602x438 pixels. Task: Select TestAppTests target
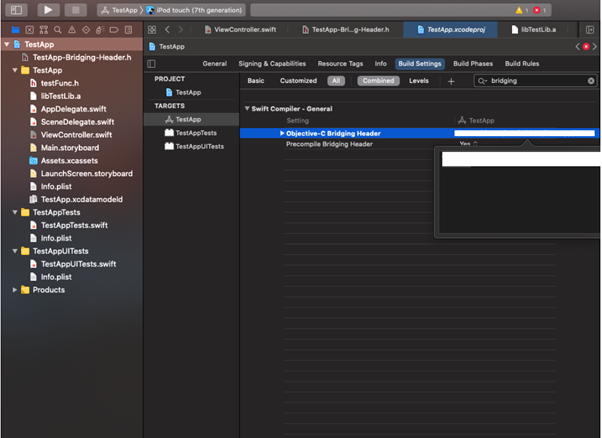(191, 133)
